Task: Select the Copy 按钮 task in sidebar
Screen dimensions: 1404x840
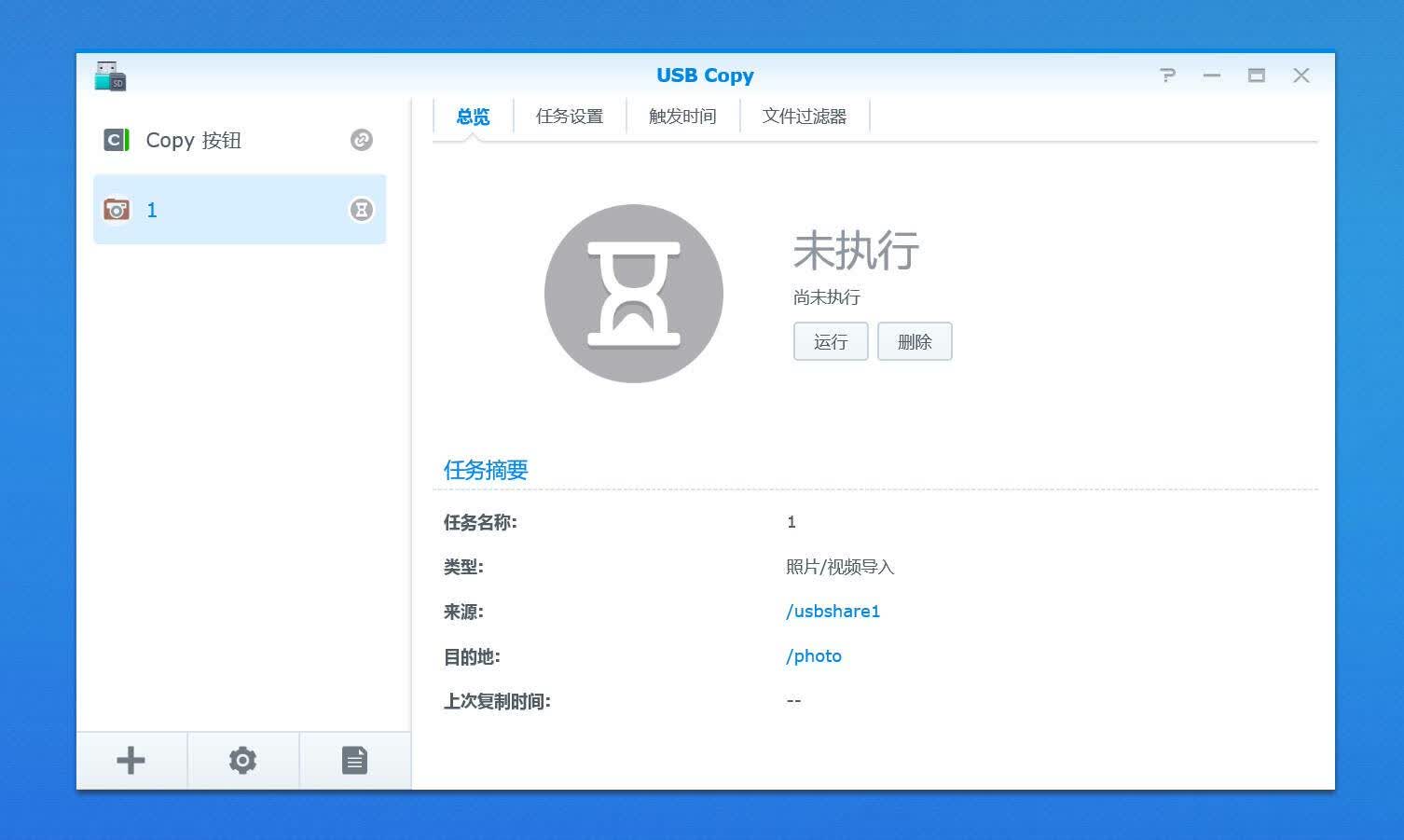Action: pos(240,140)
